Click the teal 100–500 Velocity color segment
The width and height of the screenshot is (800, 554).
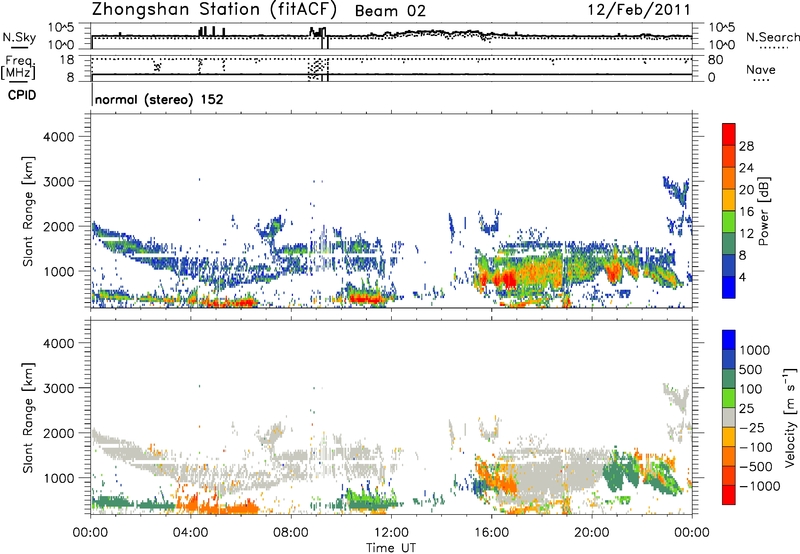coord(729,379)
